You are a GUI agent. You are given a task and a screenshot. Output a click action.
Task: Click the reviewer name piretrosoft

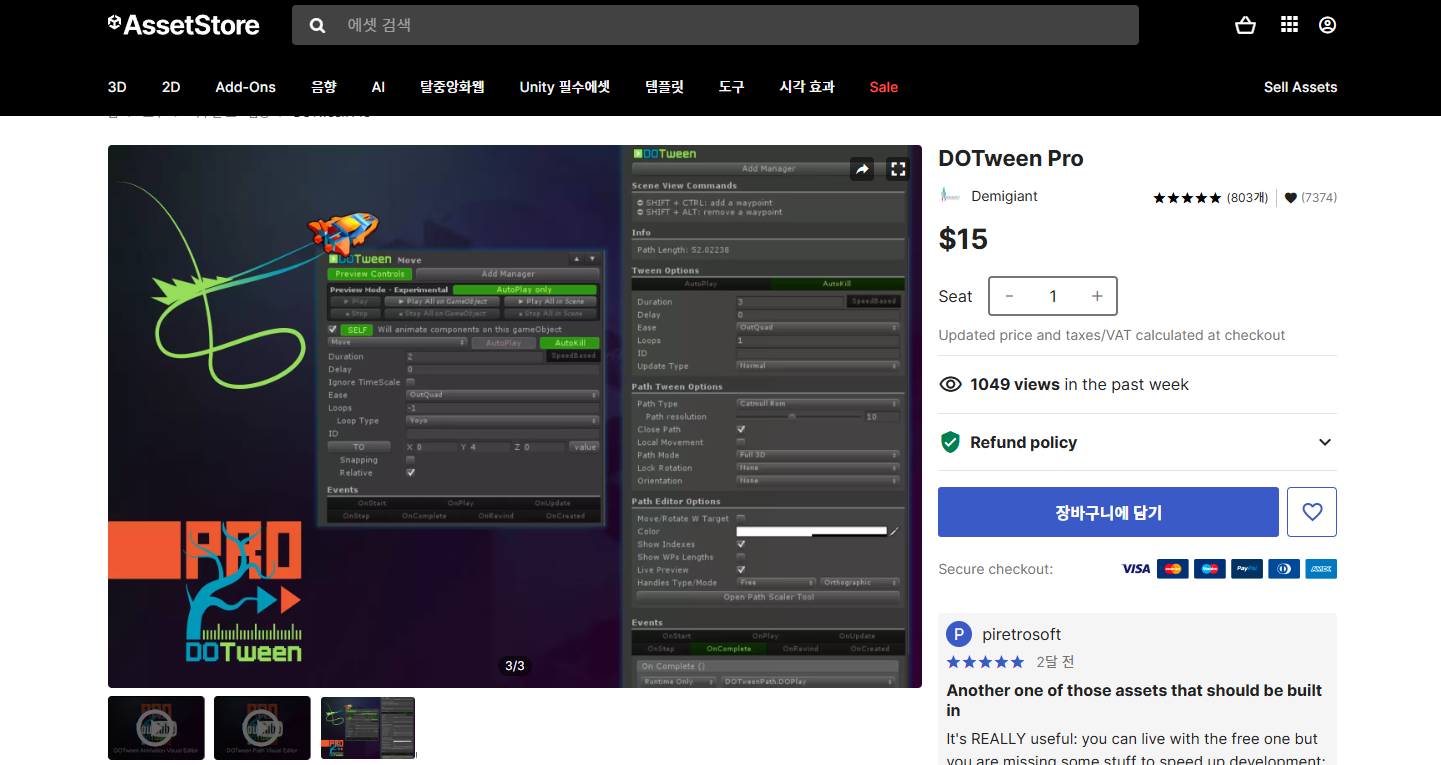coord(1021,634)
